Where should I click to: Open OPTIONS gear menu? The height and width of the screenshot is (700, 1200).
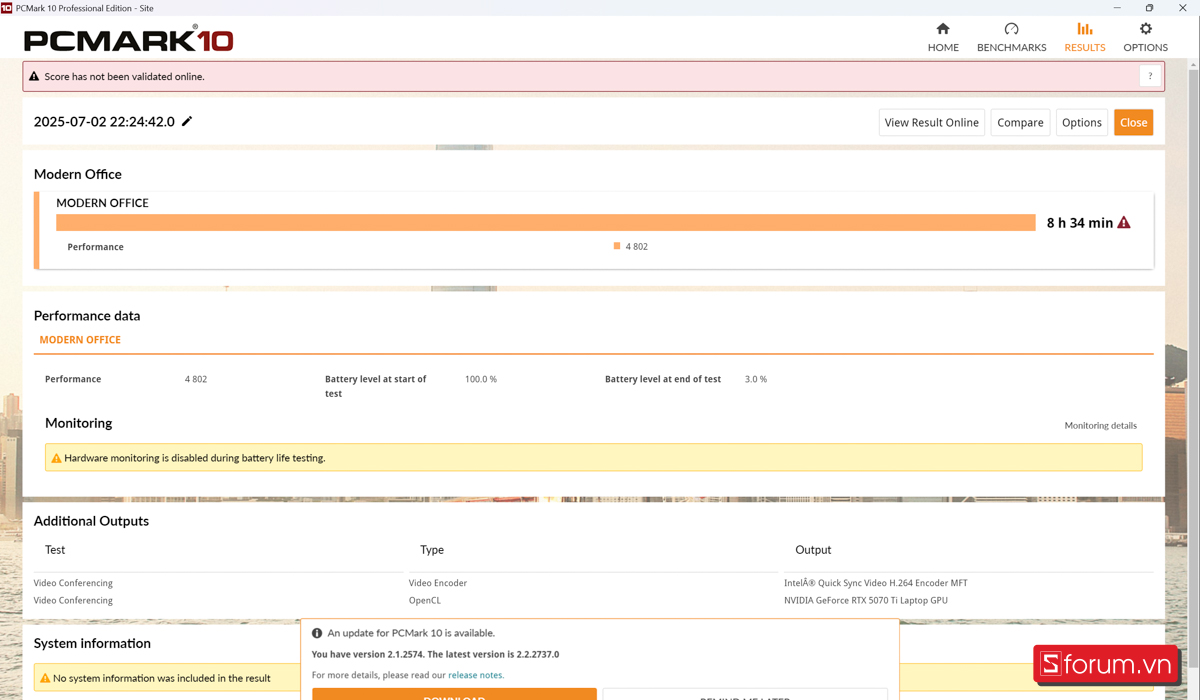point(1145,37)
